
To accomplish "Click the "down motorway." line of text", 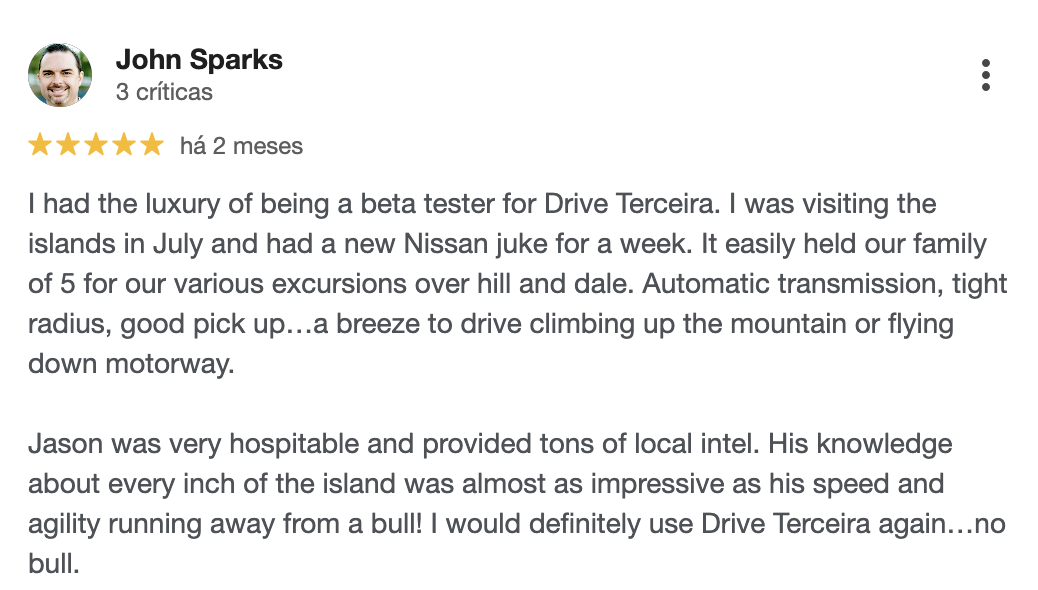I will coord(130,364).
